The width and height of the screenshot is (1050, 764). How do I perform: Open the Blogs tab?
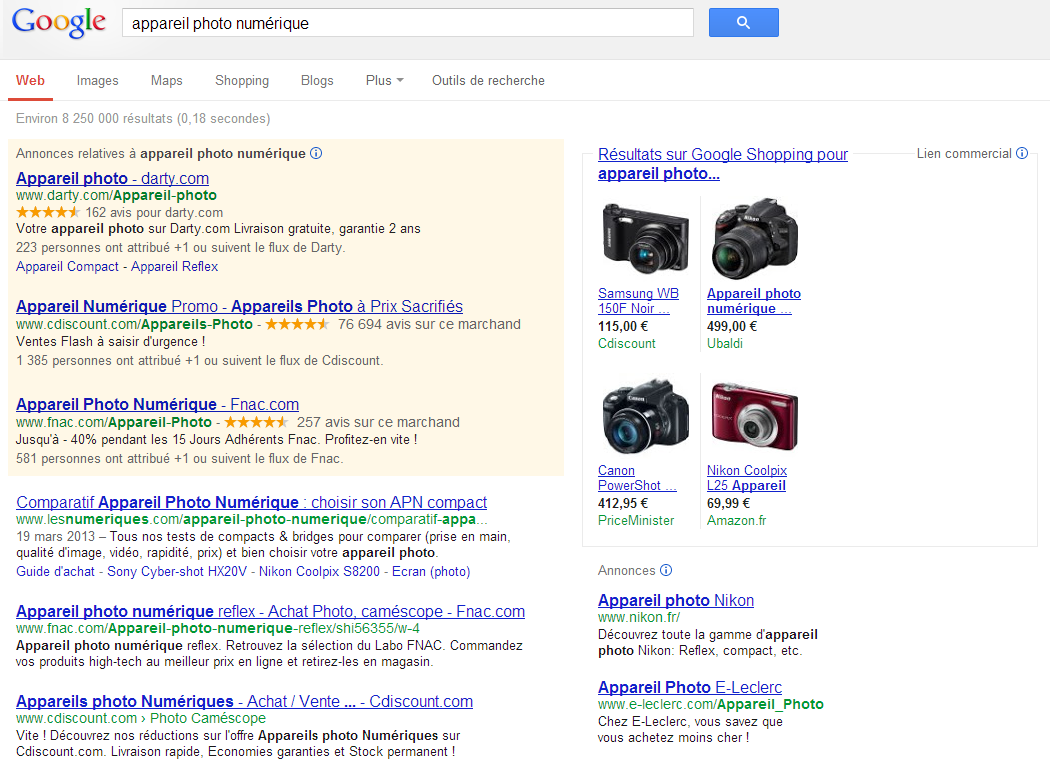(x=317, y=80)
